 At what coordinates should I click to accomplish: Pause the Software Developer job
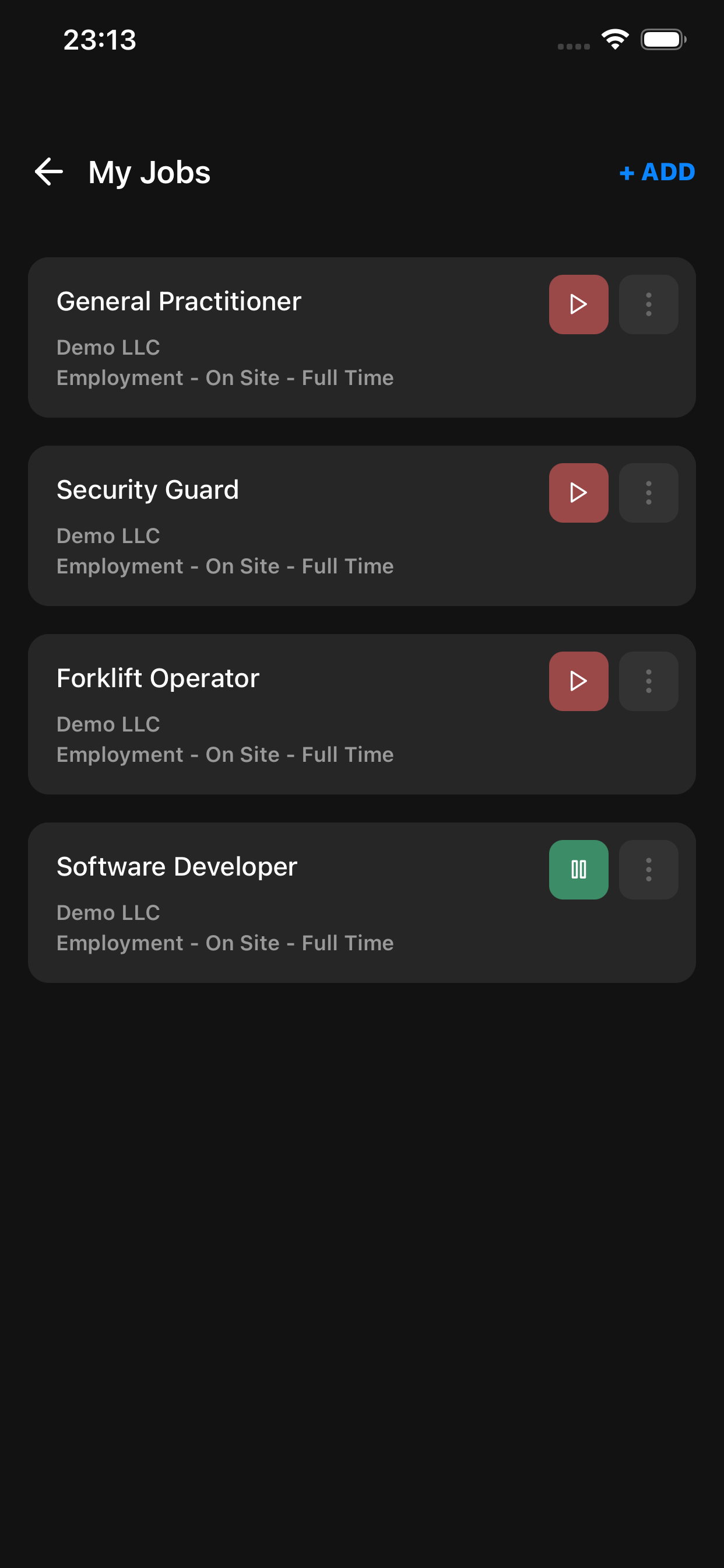tap(578, 869)
